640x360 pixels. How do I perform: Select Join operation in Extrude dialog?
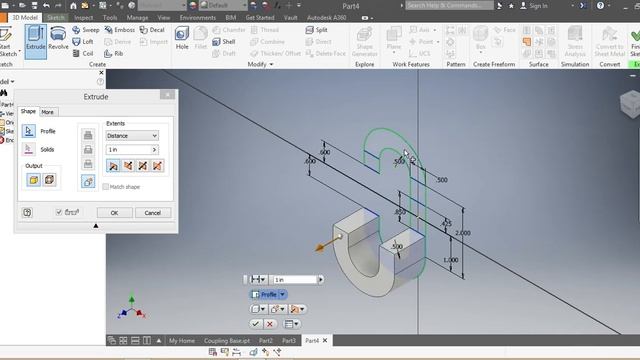pos(88,135)
